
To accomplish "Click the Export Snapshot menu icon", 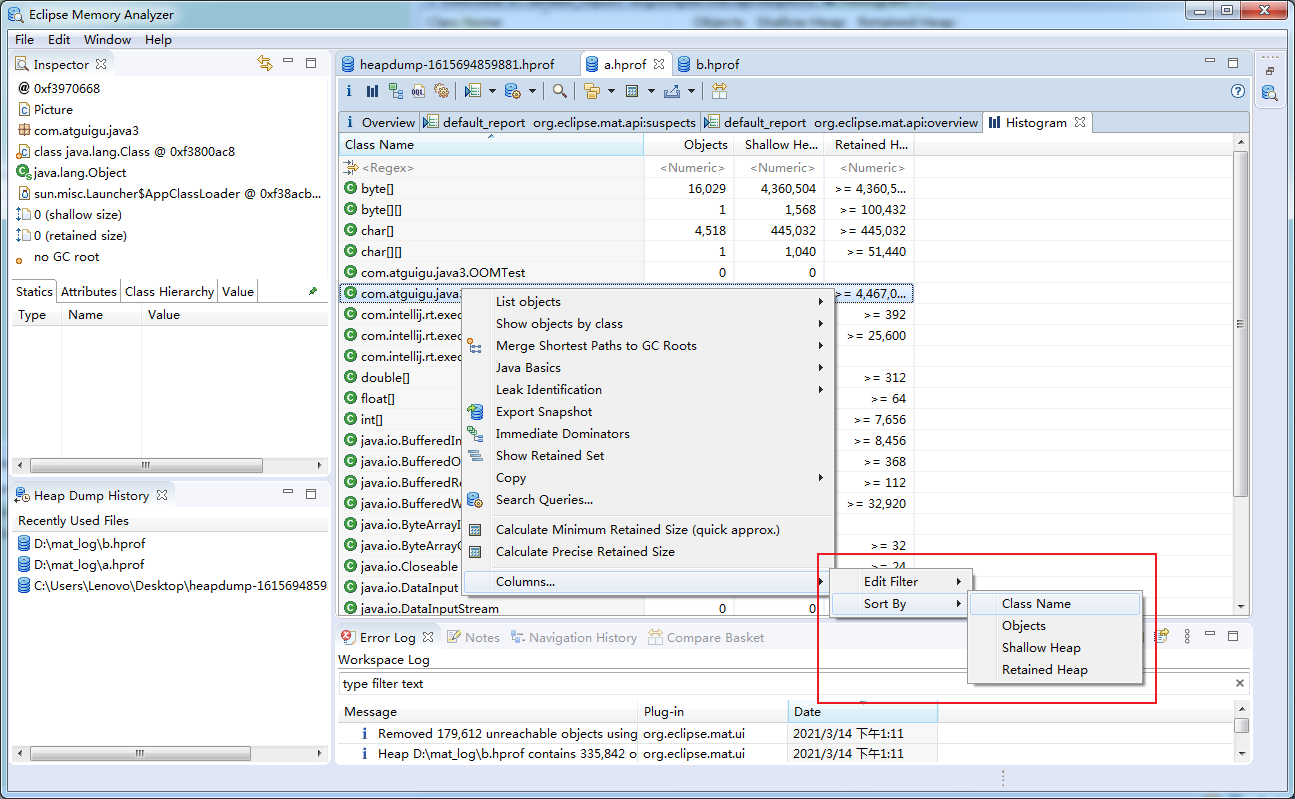I will 476,411.
